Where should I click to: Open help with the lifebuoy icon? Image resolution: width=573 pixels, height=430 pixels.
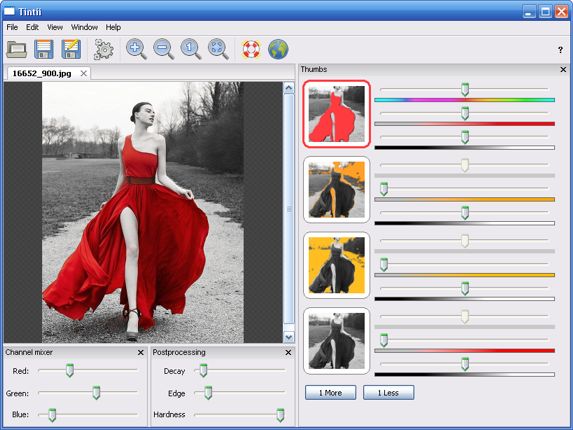tap(251, 49)
